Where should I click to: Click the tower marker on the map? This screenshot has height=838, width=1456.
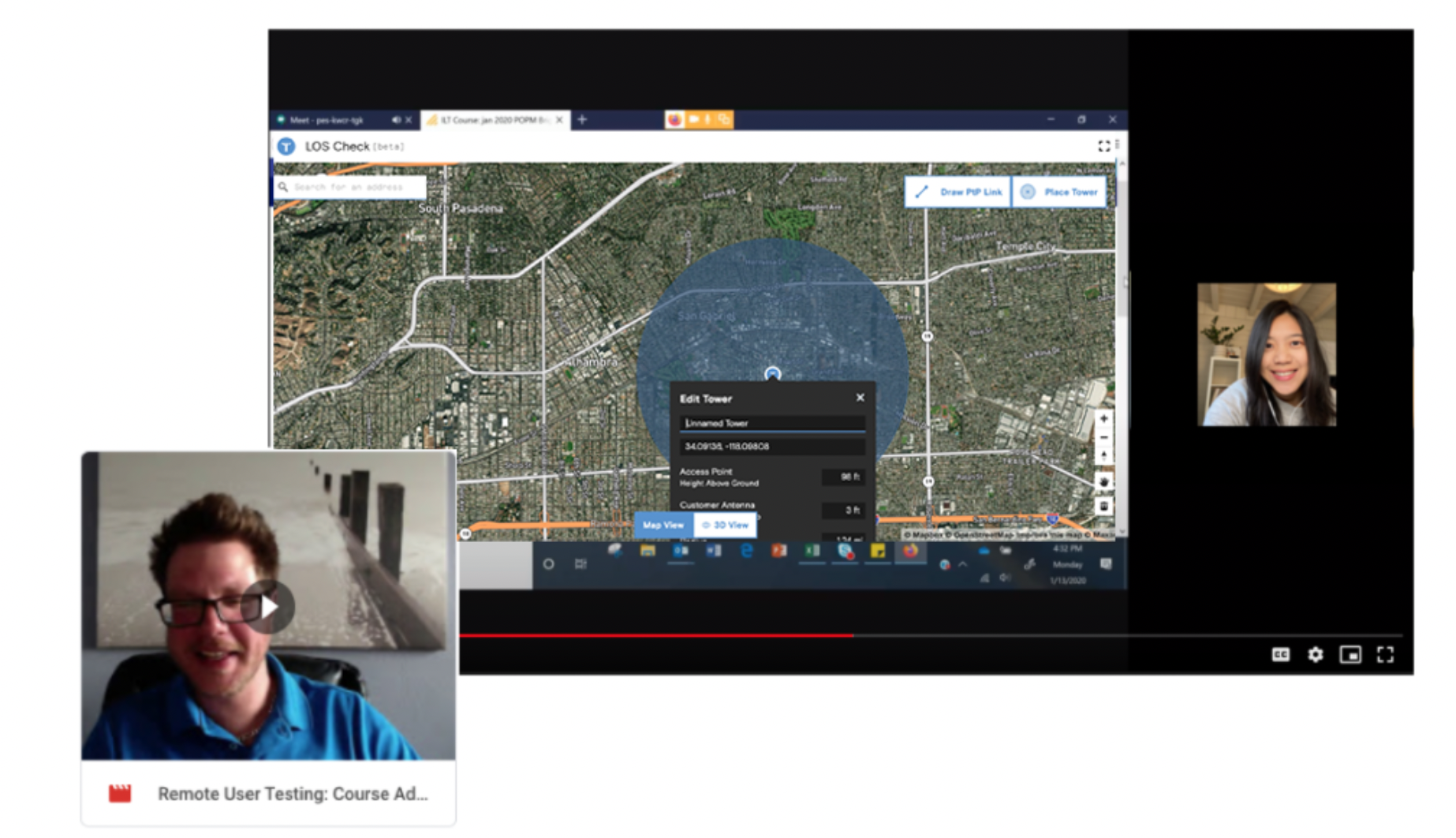(772, 373)
